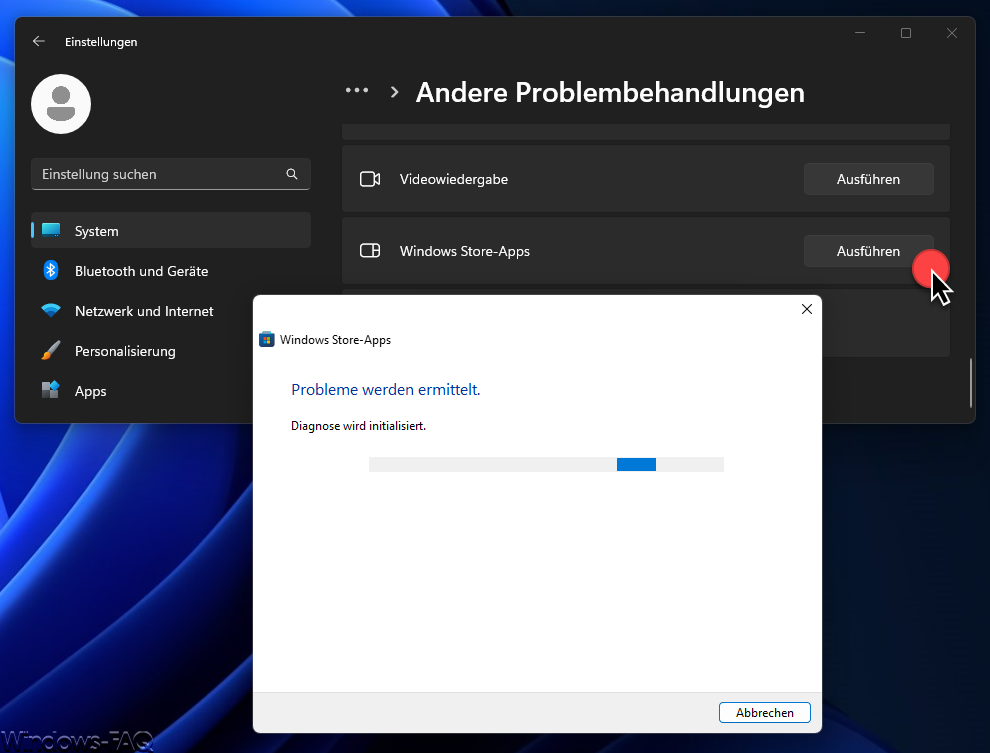
Task: Click the Apps icon in the sidebar
Action: [x=51, y=390]
